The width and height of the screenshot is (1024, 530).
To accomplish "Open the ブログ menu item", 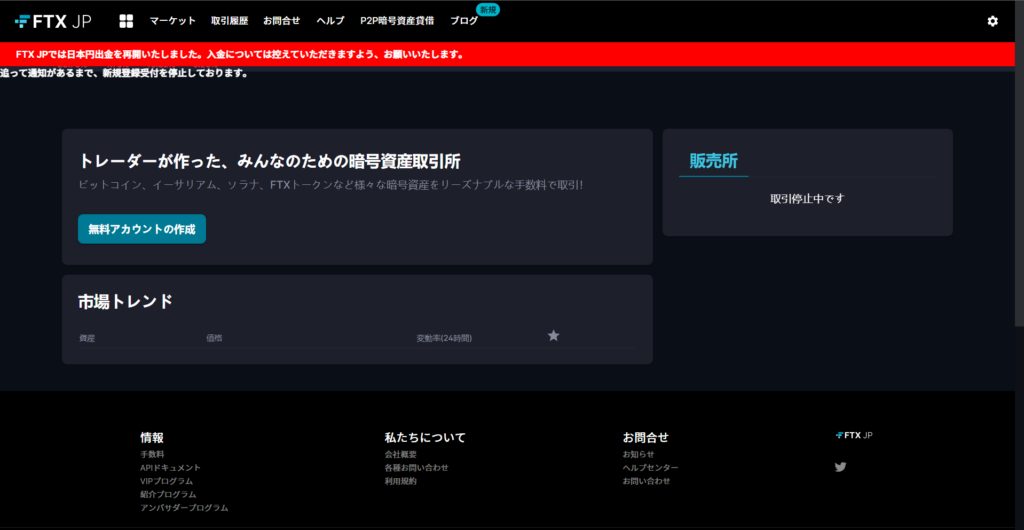I will (464, 21).
